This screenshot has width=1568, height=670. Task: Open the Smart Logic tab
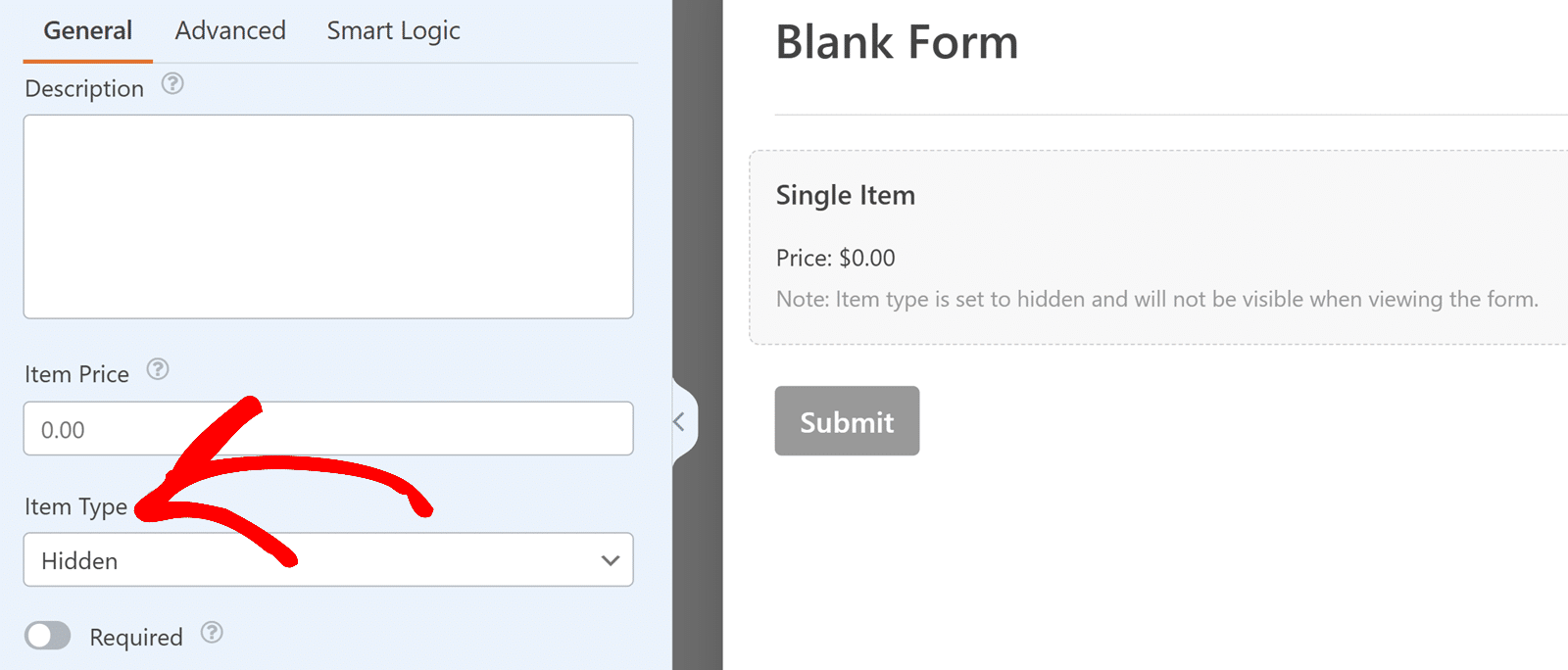pyautogui.click(x=393, y=30)
